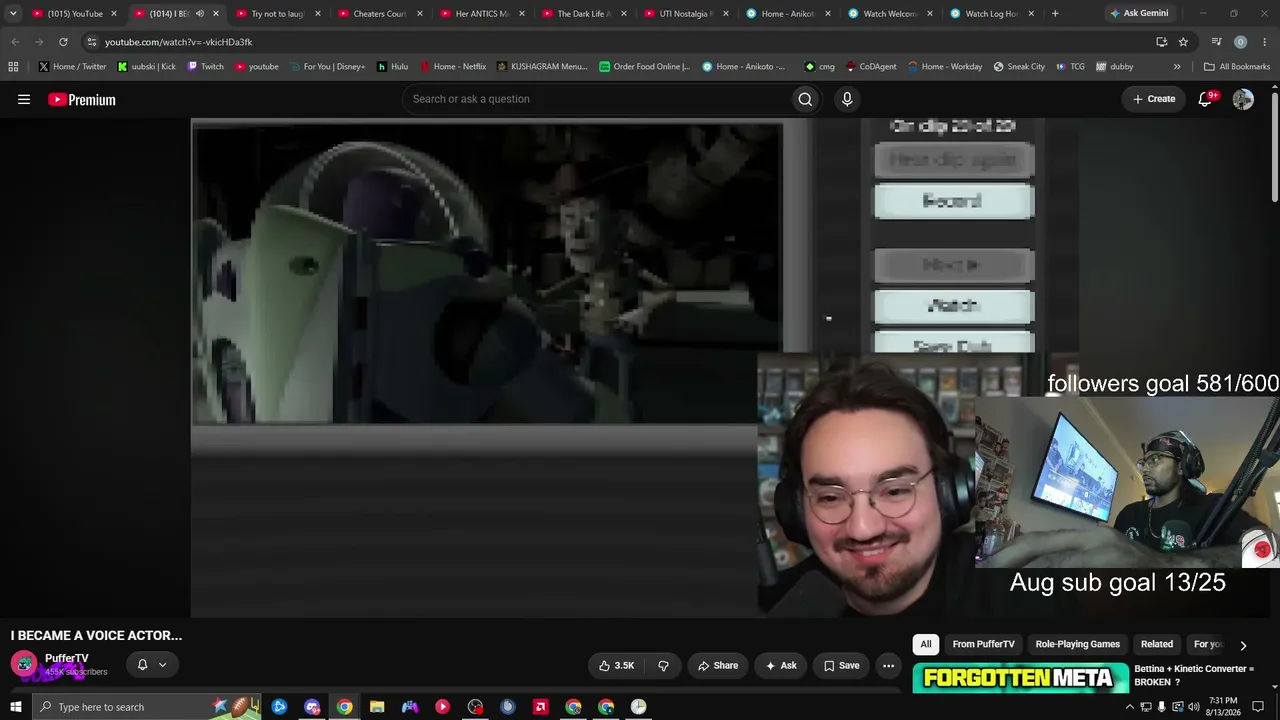Show hidden system tray icons

[x=1130, y=707]
